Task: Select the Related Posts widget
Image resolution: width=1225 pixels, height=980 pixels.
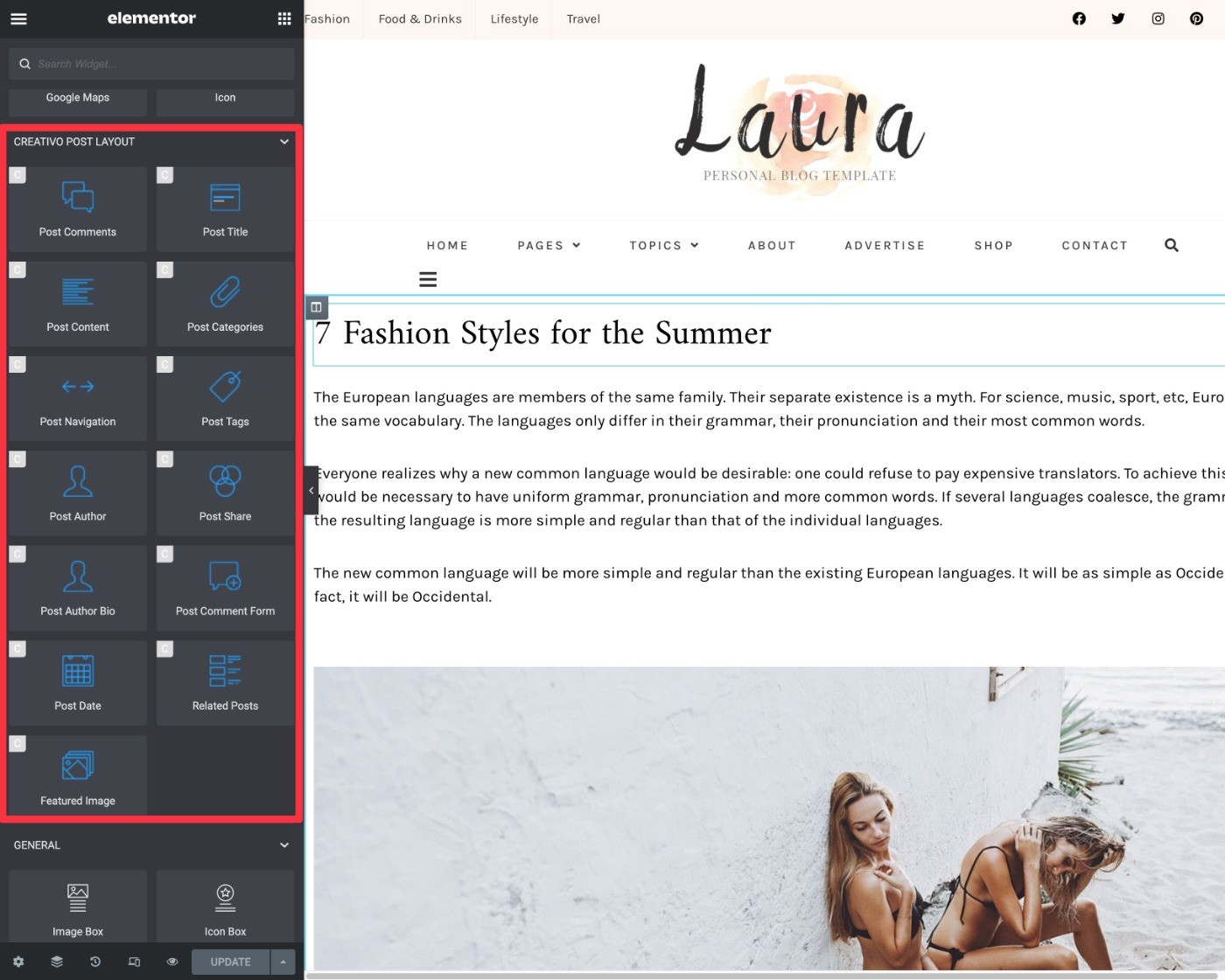Action: (x=225, y=682)
